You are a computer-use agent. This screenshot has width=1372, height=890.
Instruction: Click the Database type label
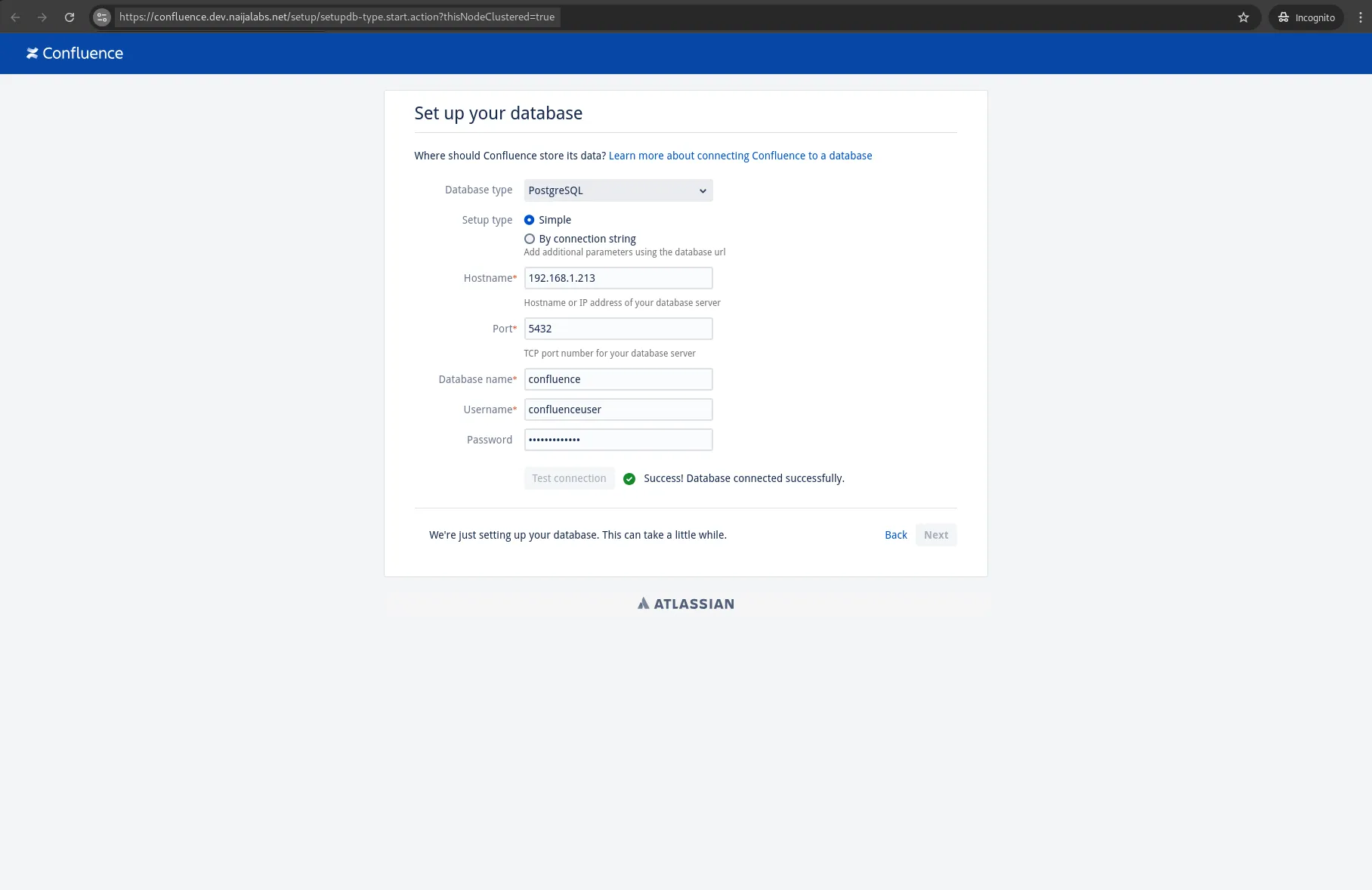pyautogui.click(x=479, y=190)
